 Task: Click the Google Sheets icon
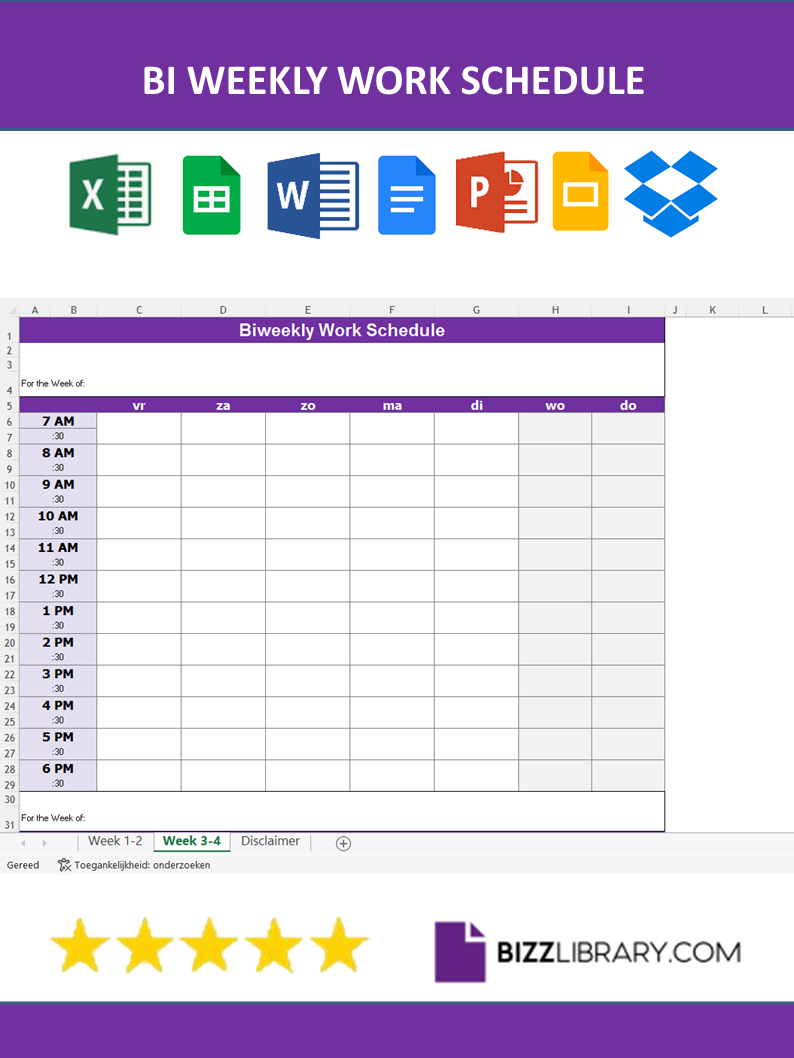211,195
